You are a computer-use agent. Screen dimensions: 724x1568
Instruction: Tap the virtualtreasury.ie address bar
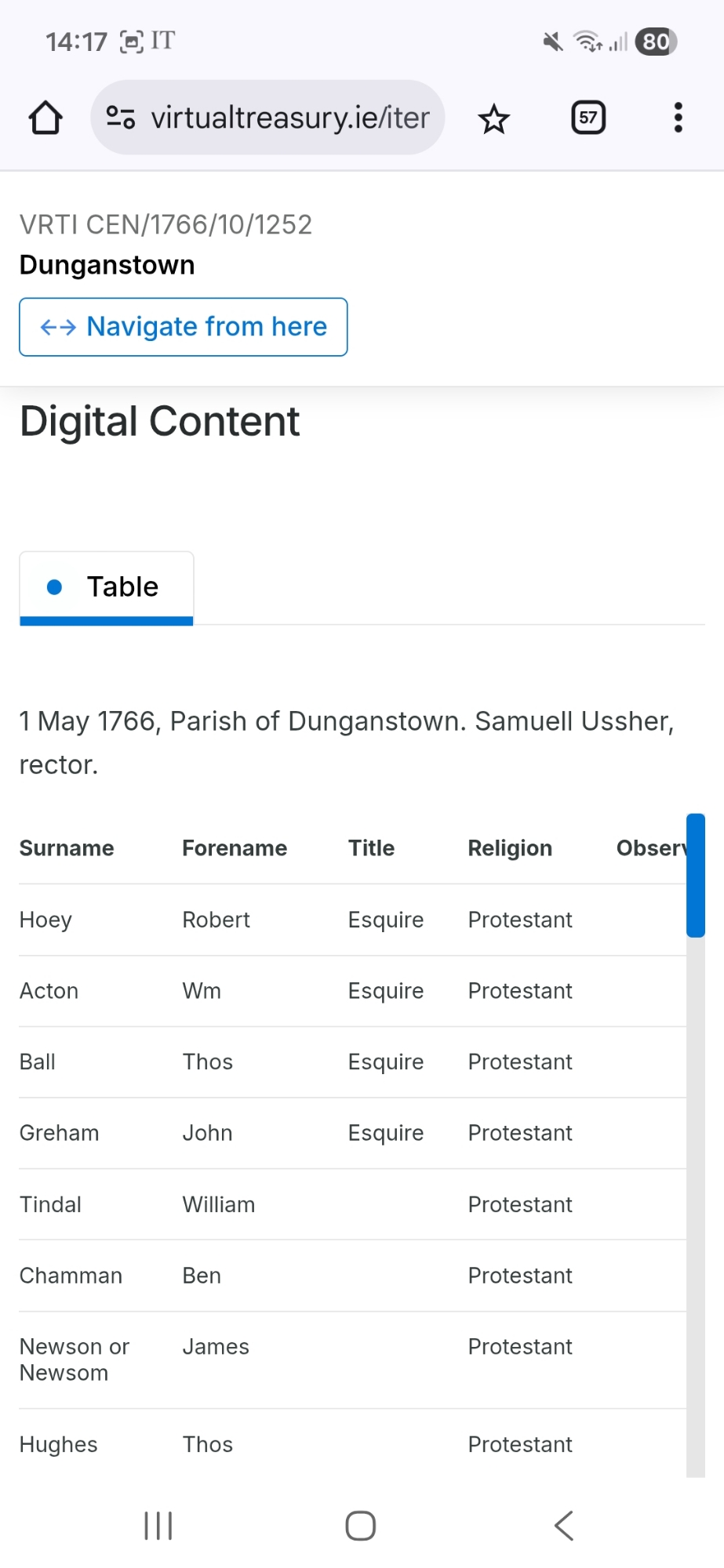coord(290,118)
